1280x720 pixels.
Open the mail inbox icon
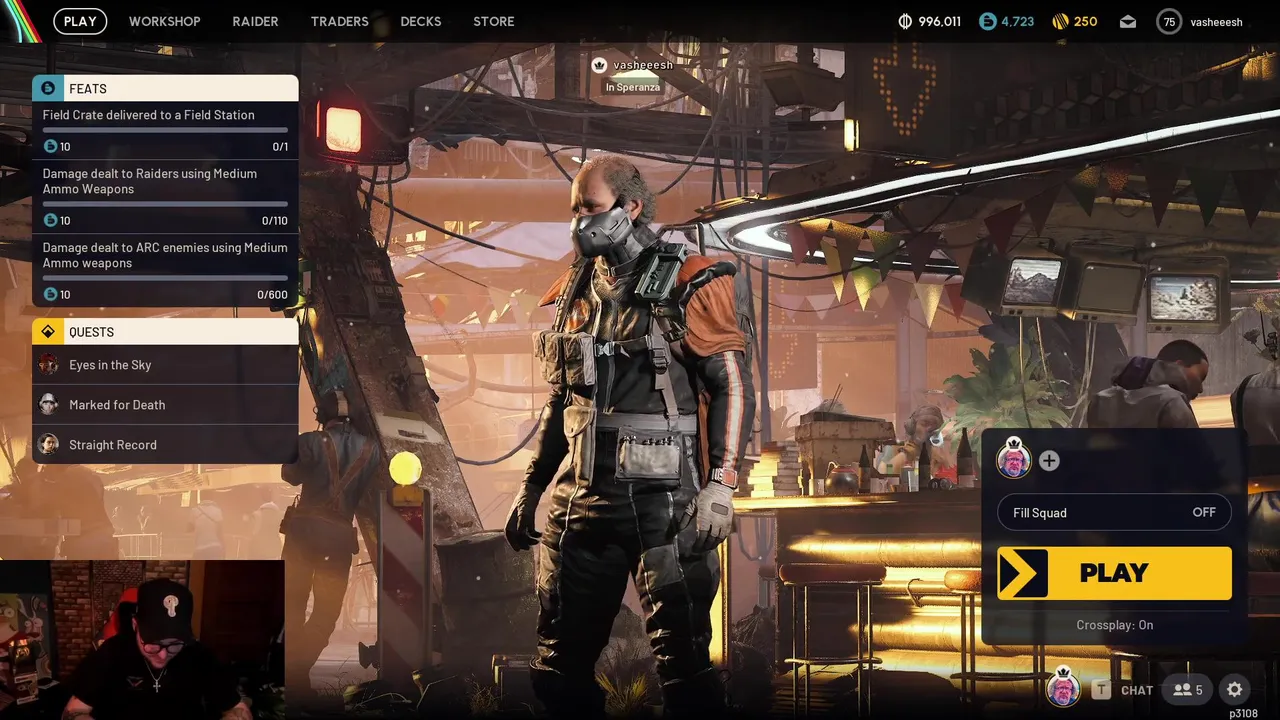pos(1127,21)
